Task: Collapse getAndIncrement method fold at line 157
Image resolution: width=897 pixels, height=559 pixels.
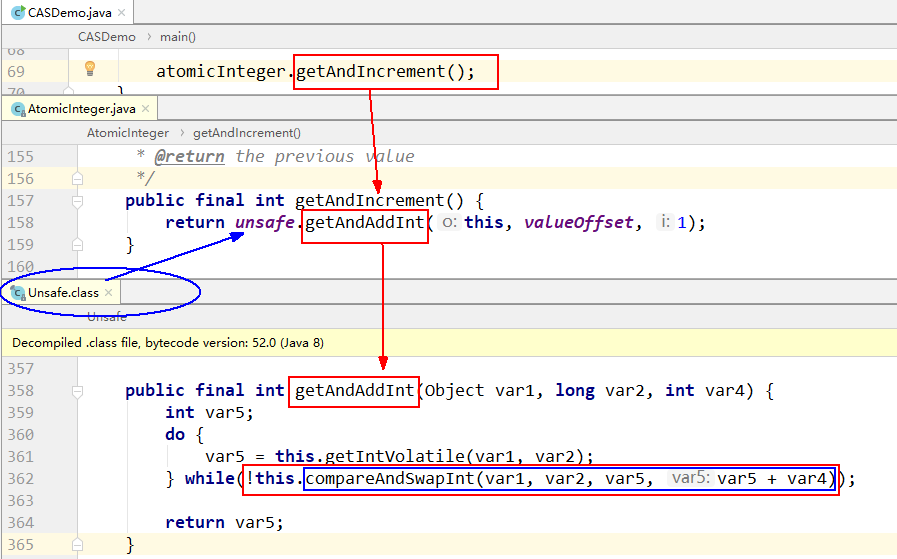Action: (x=77, y=201)
